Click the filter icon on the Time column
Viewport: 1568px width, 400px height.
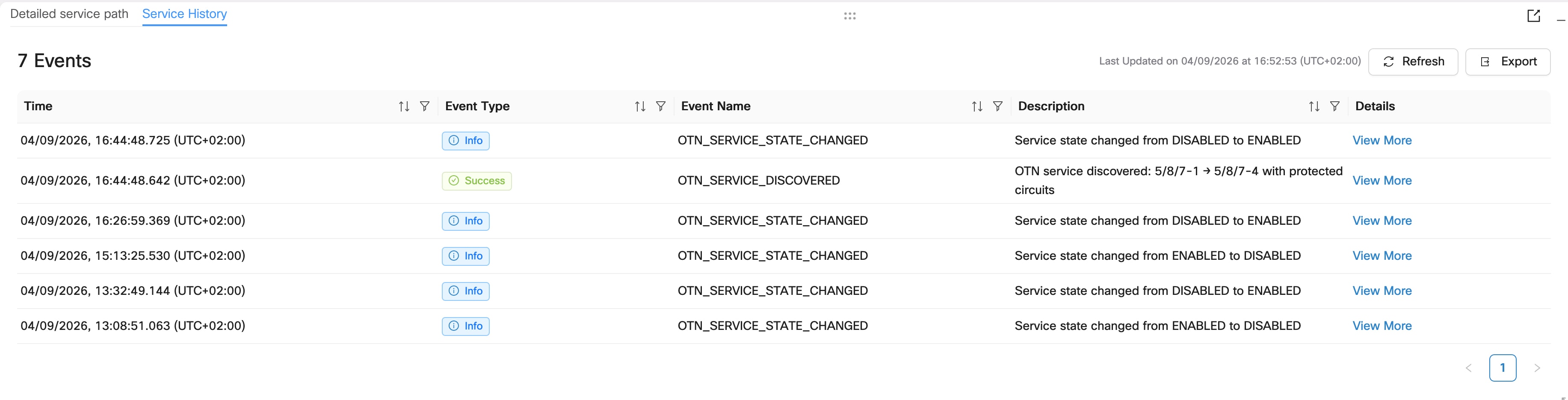pos(425,106)
